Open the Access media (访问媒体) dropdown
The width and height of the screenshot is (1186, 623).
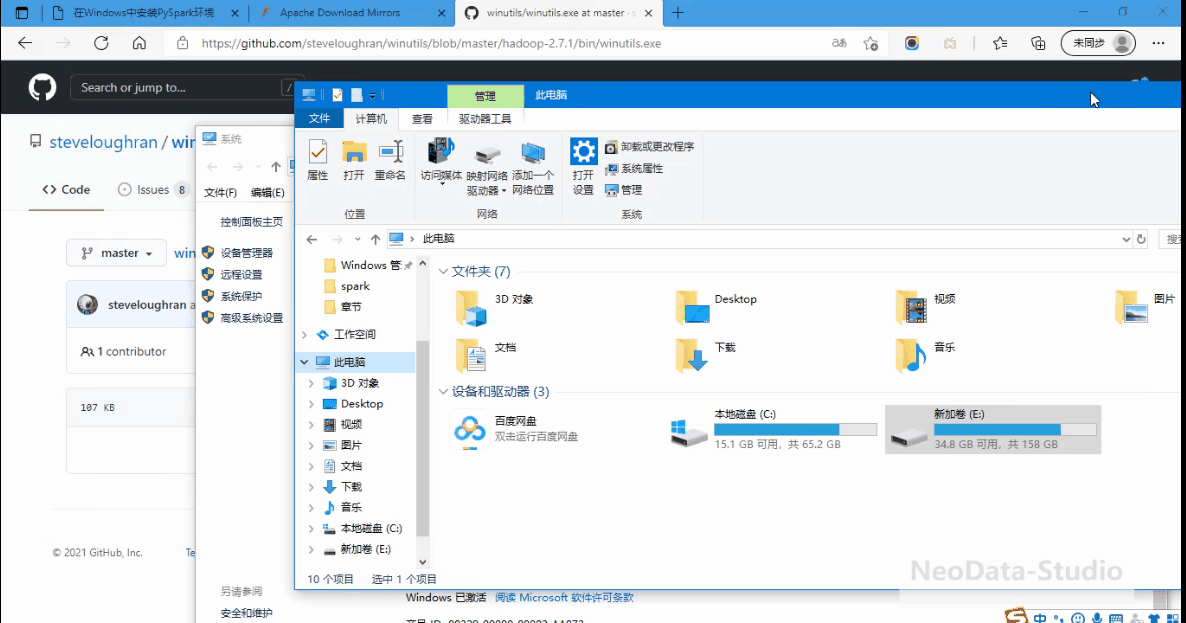point(442,163)
